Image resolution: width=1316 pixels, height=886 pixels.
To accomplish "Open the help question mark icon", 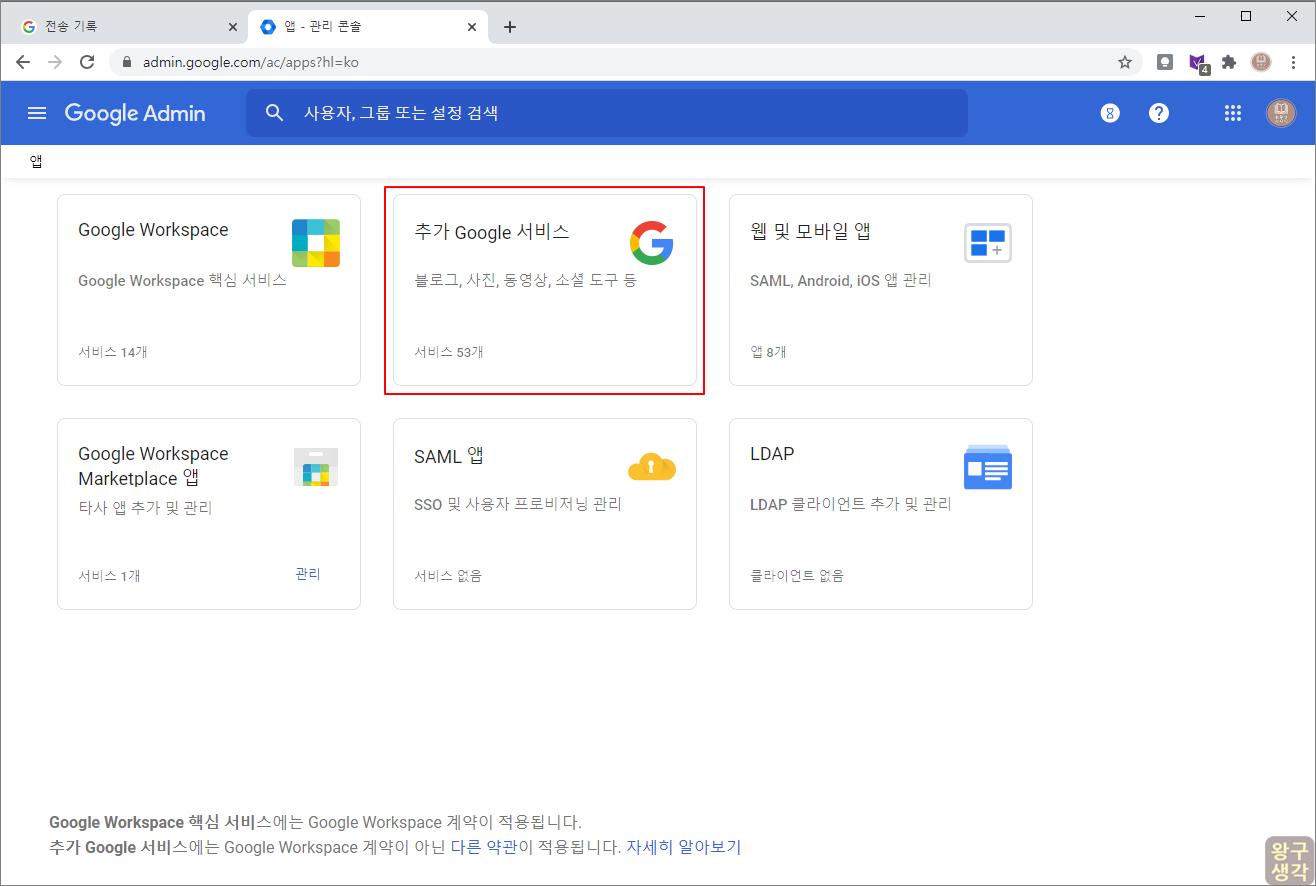I will pyautogui.click(x=1159, y=113).
